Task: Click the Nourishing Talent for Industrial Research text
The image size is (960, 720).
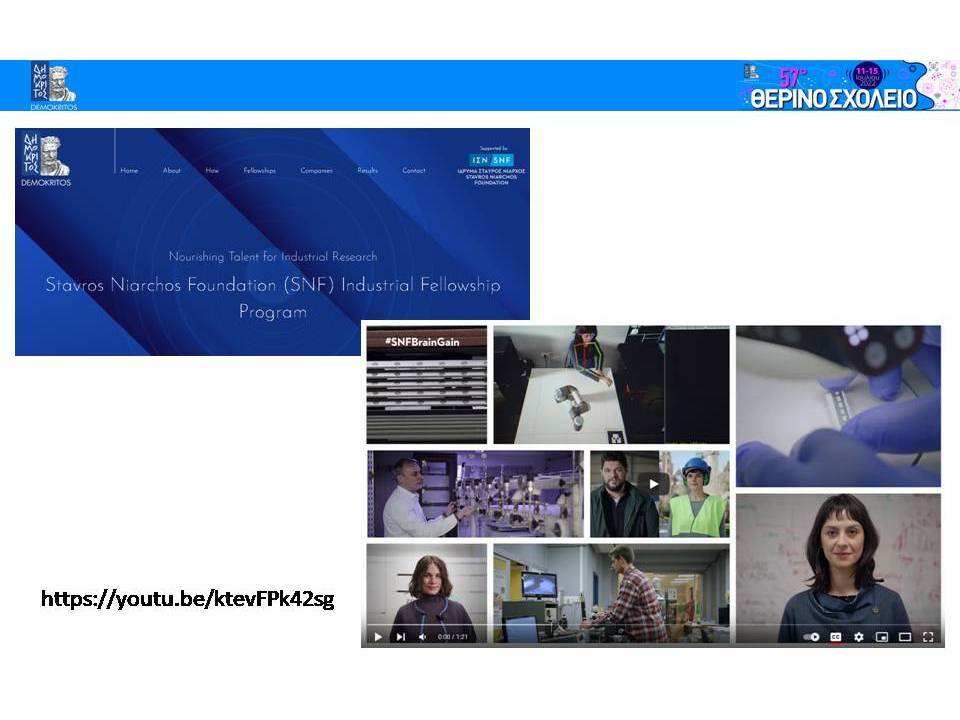Action: point(273,257)
